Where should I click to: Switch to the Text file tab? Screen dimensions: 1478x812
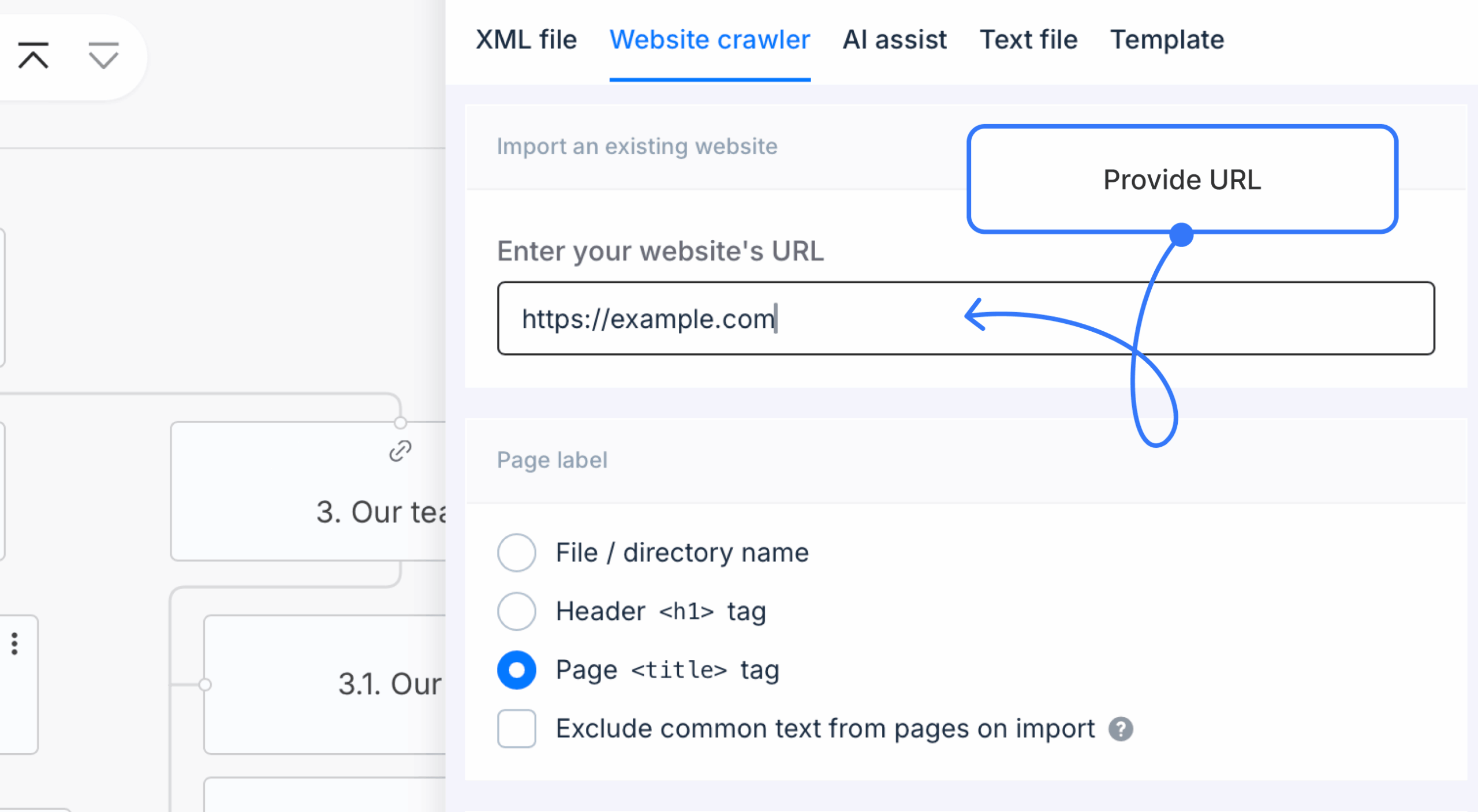pos(1028,40)
